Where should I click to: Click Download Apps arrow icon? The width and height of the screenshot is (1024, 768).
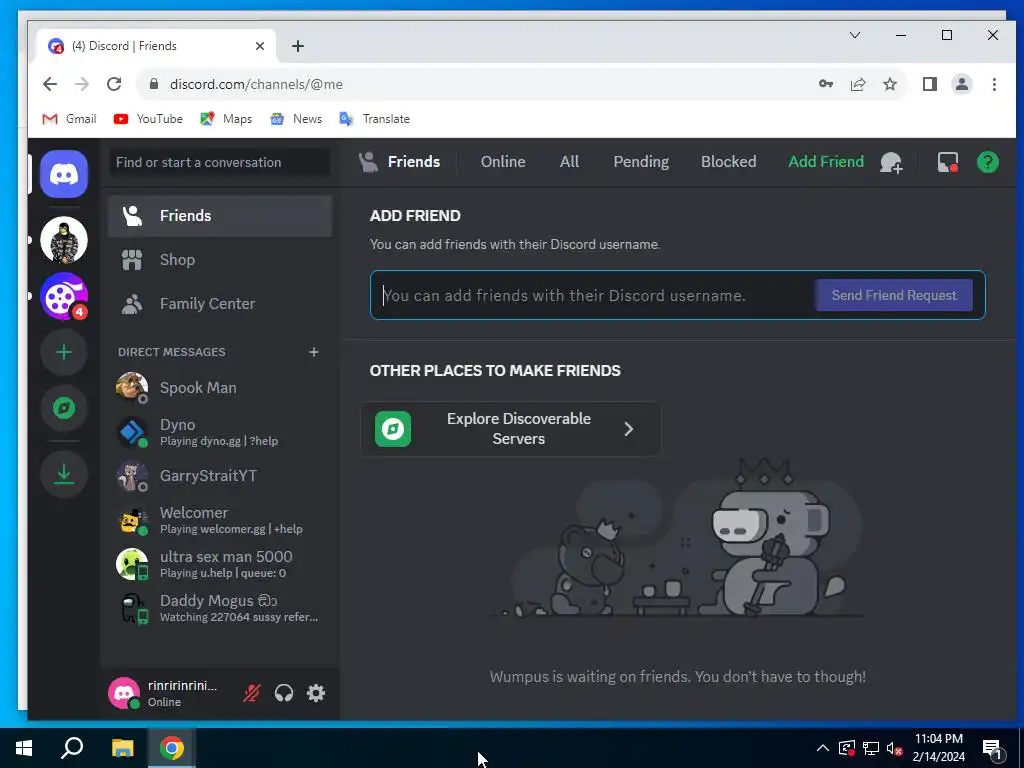click(x=64, y=473)
